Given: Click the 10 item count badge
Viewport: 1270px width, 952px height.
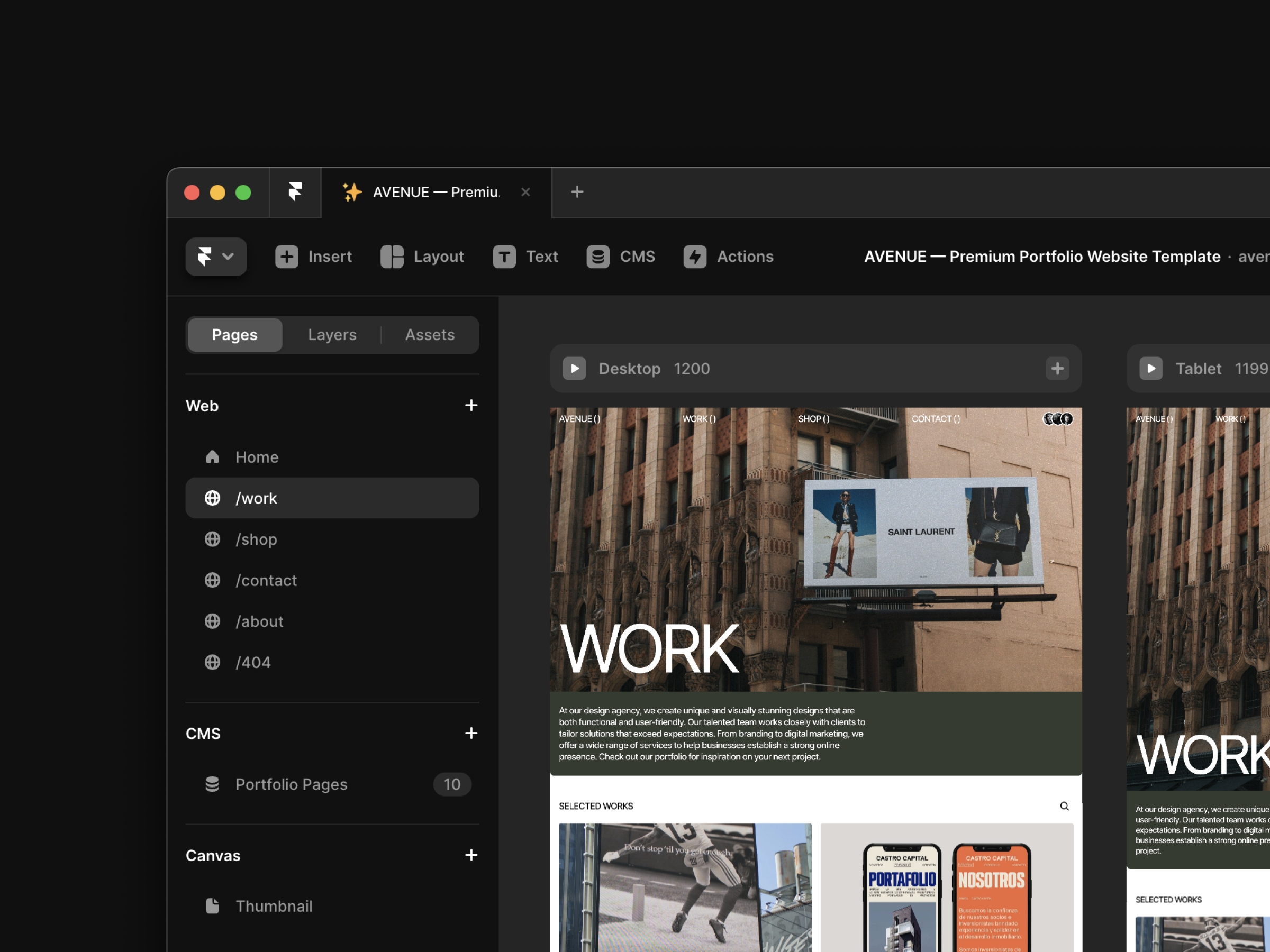Looking at the screenshot, I should 452,784.
